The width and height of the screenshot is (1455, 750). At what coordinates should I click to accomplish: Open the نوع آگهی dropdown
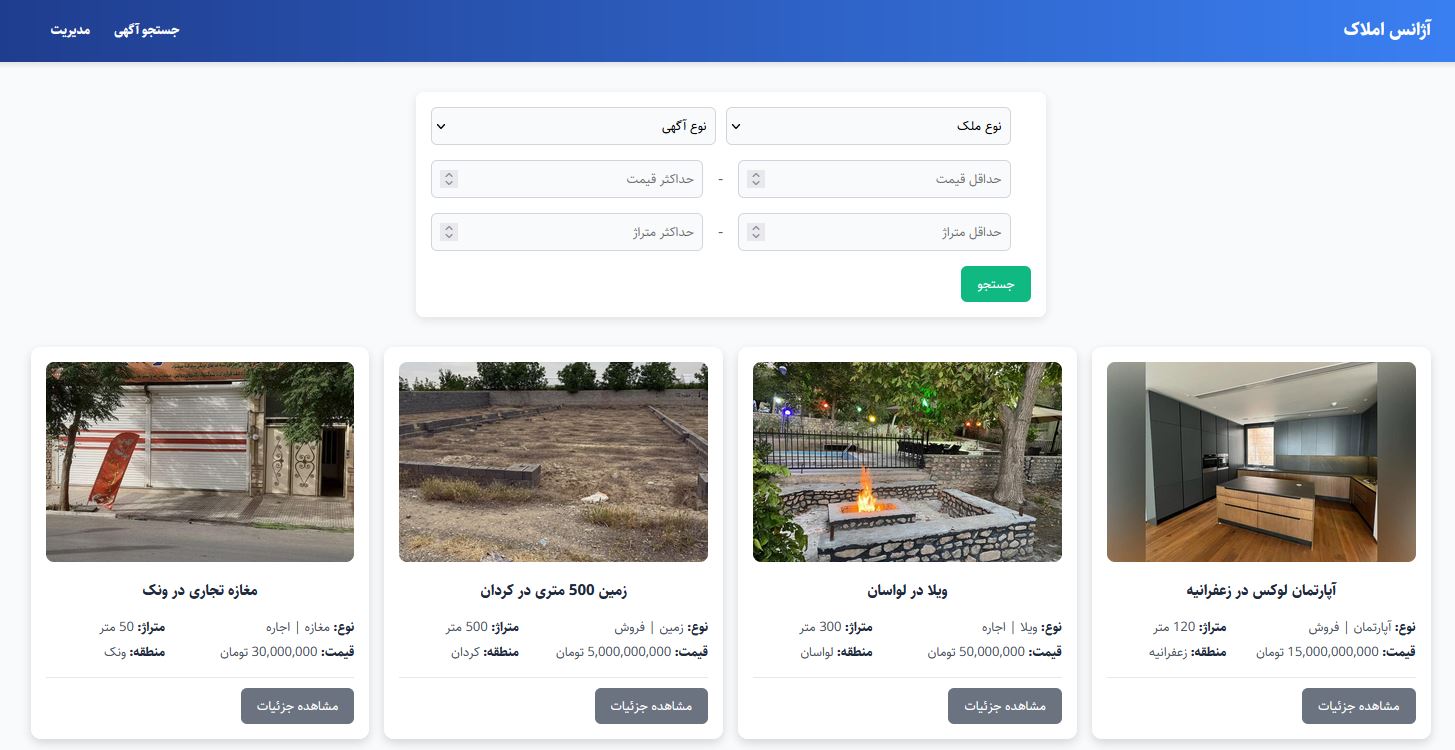click(x=573, y=126)
